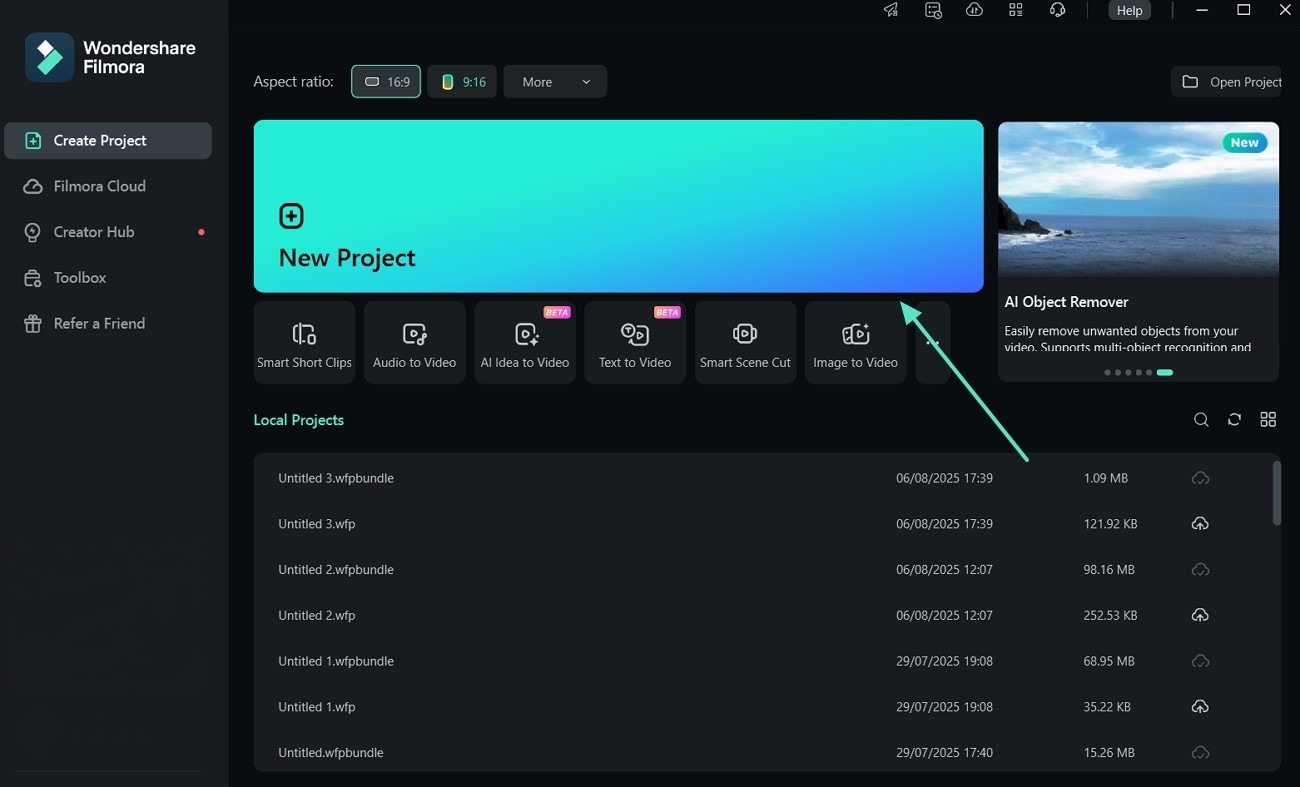1300x787 pixels.
Task: Open AI Idea to Video tool
Action: pyautogui.click(x=524, y=342)
